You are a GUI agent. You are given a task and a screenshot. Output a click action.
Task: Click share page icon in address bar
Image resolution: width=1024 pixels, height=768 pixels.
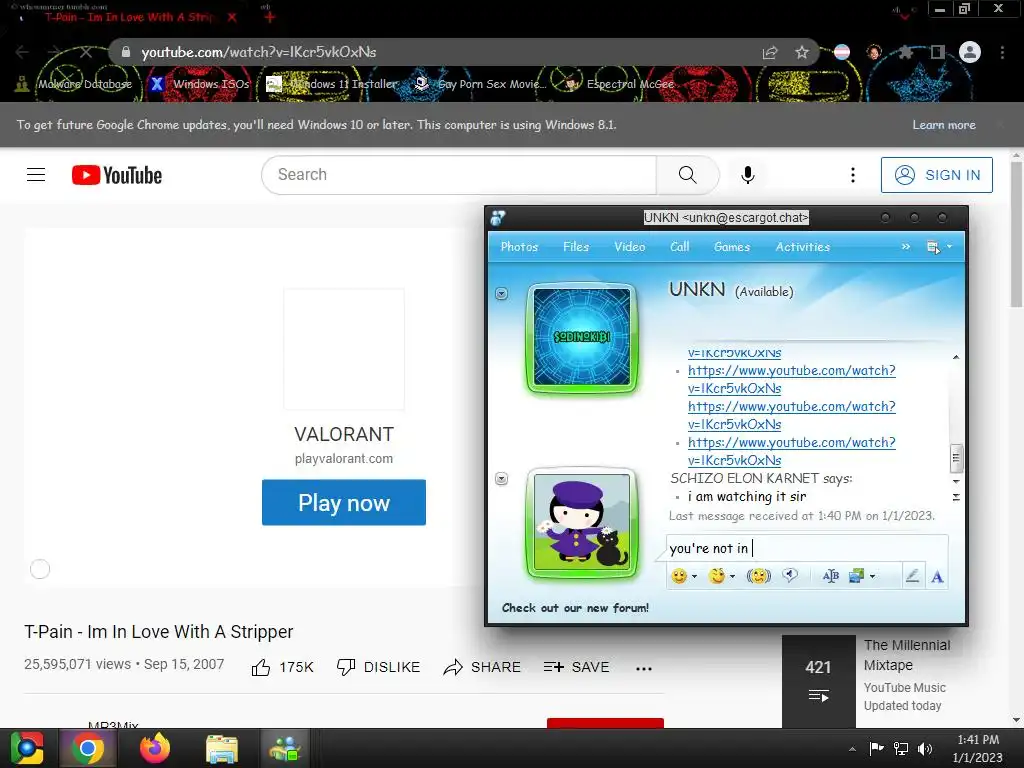click(770, 52)
